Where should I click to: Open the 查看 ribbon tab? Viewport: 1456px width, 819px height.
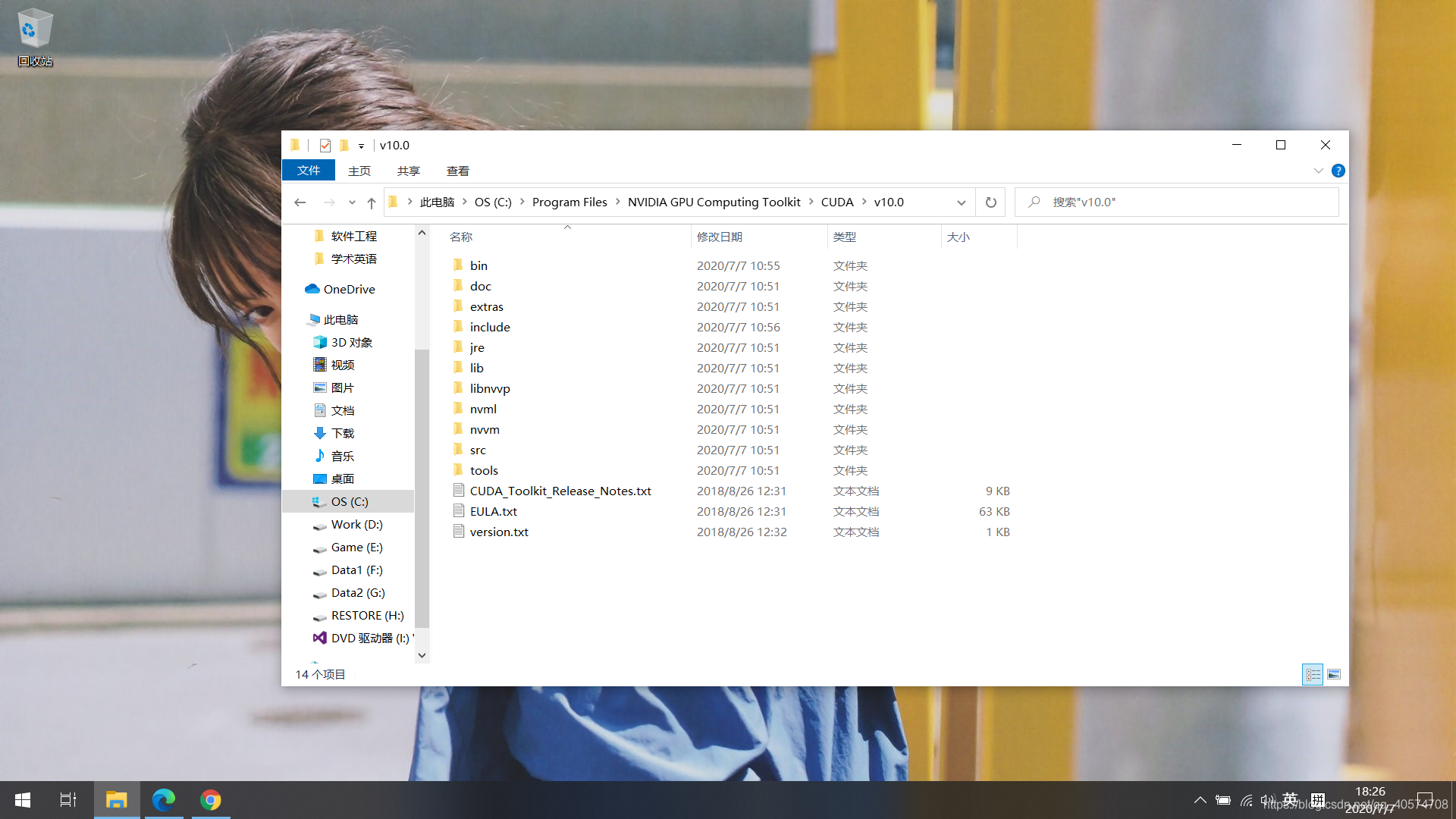click(457, 171)
